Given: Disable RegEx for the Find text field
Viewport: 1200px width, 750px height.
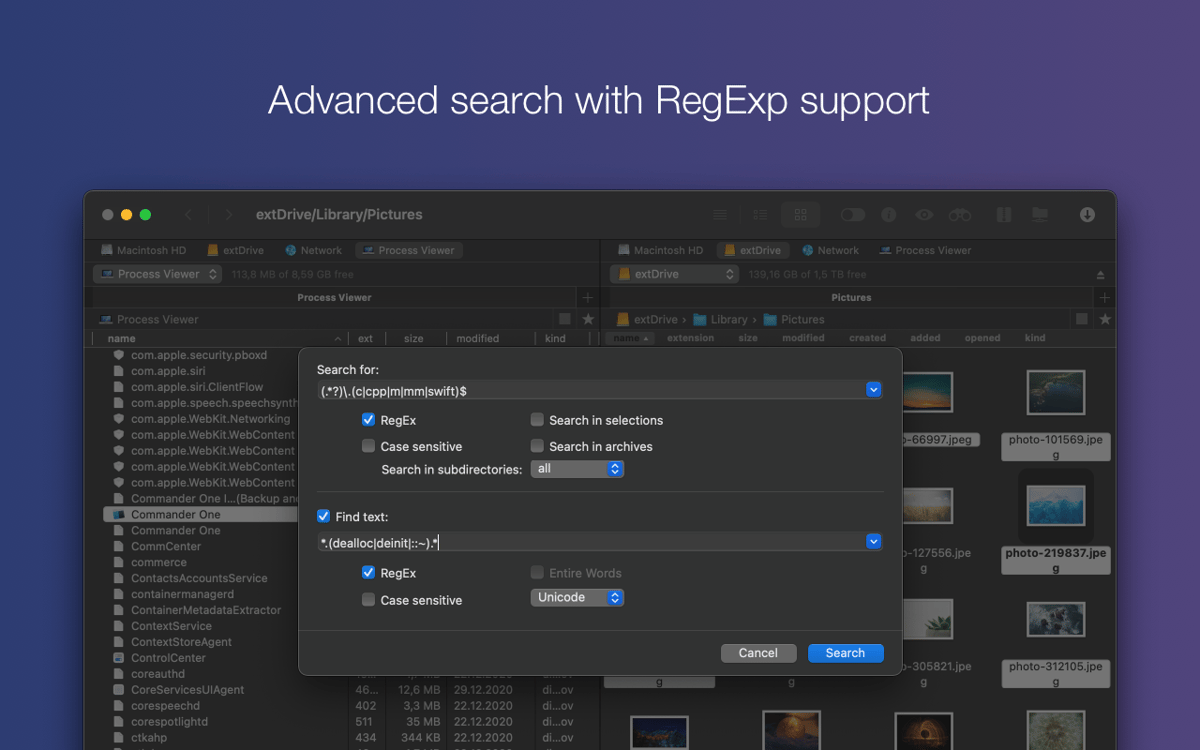Looking at the screenshot, I should click(369, 572).
